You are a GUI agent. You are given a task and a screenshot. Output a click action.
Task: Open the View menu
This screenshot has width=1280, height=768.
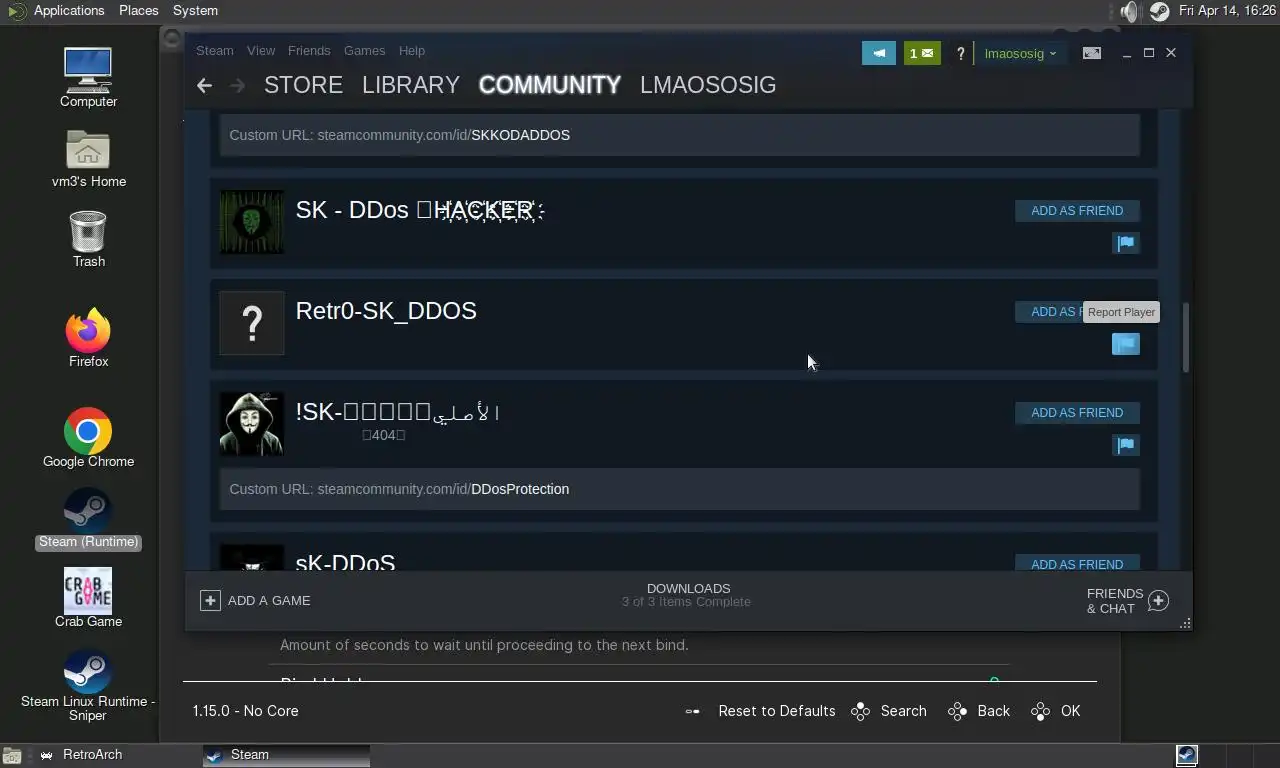tap(261, 50)
